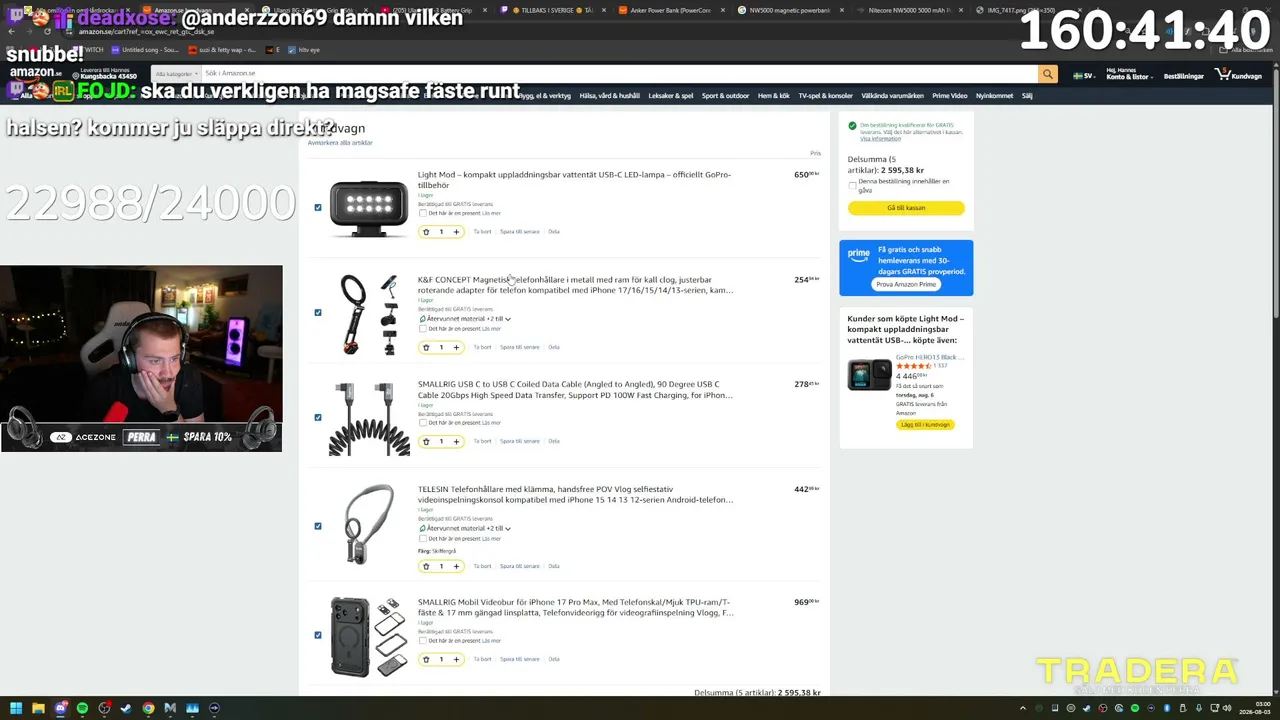
Task: Expand 'Återvunnet material +2 till' for K&F CONCEPT
Action: 465,319
